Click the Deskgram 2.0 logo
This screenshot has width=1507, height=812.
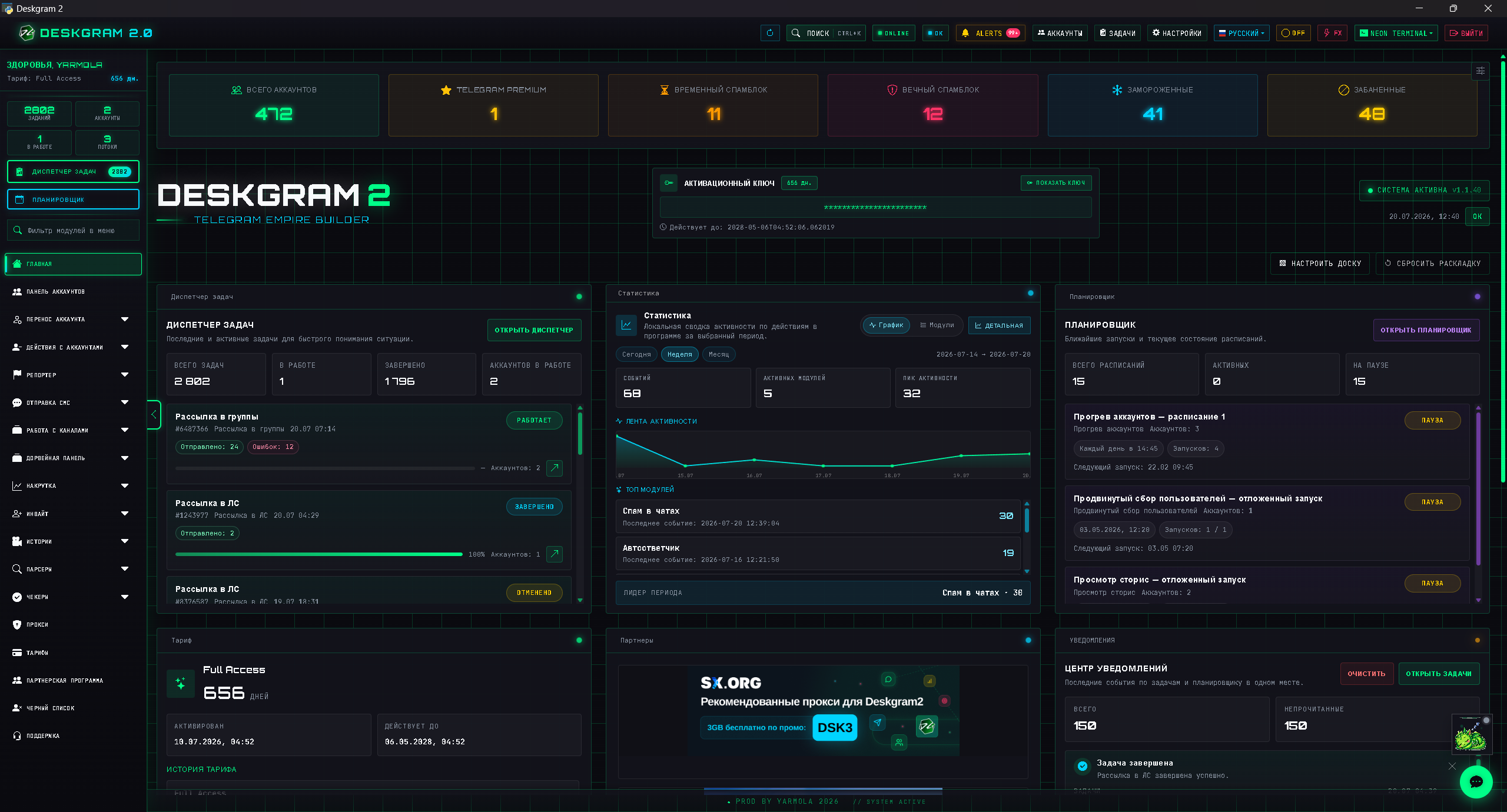point(86,33)
